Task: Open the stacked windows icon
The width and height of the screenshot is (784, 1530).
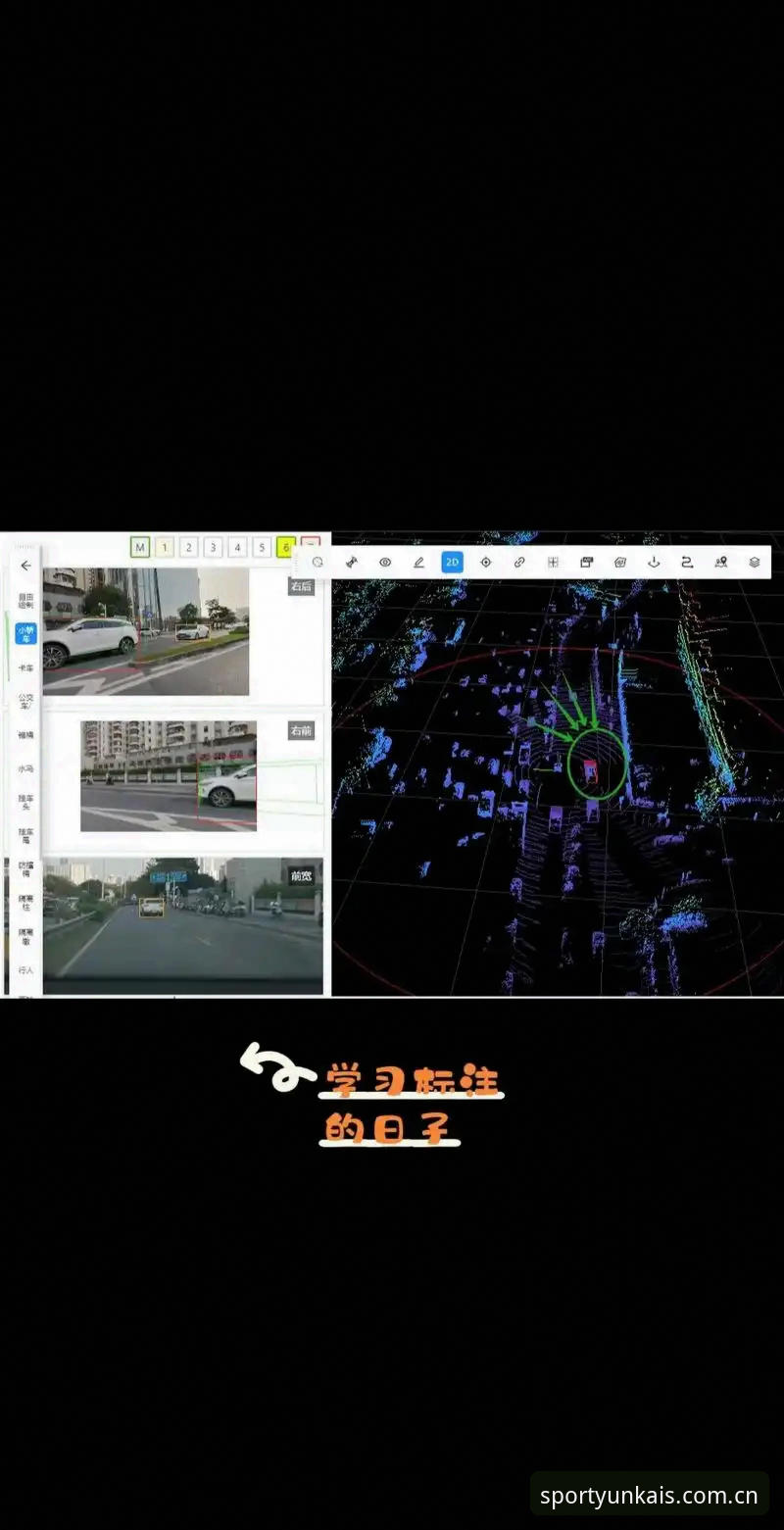Action: 586,563
